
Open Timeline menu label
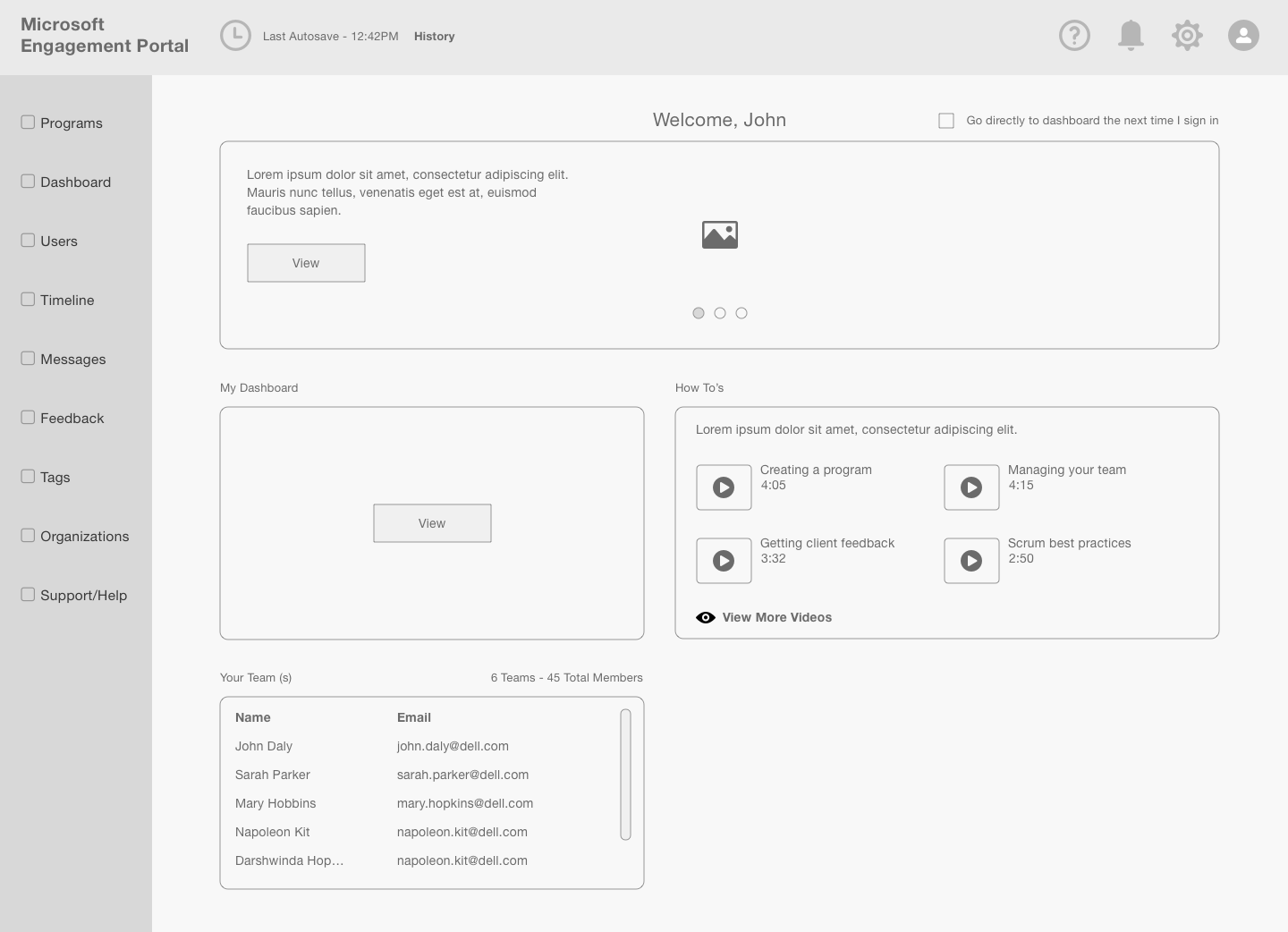67,301
